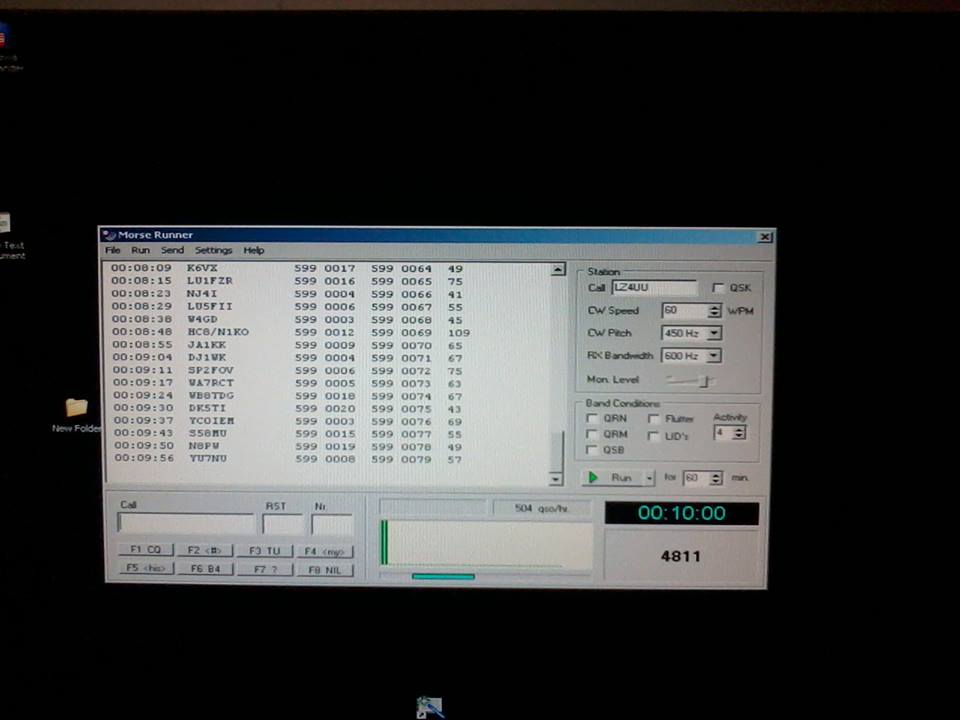
Task: Click the CW Speed value field
Action: [685, 310]
